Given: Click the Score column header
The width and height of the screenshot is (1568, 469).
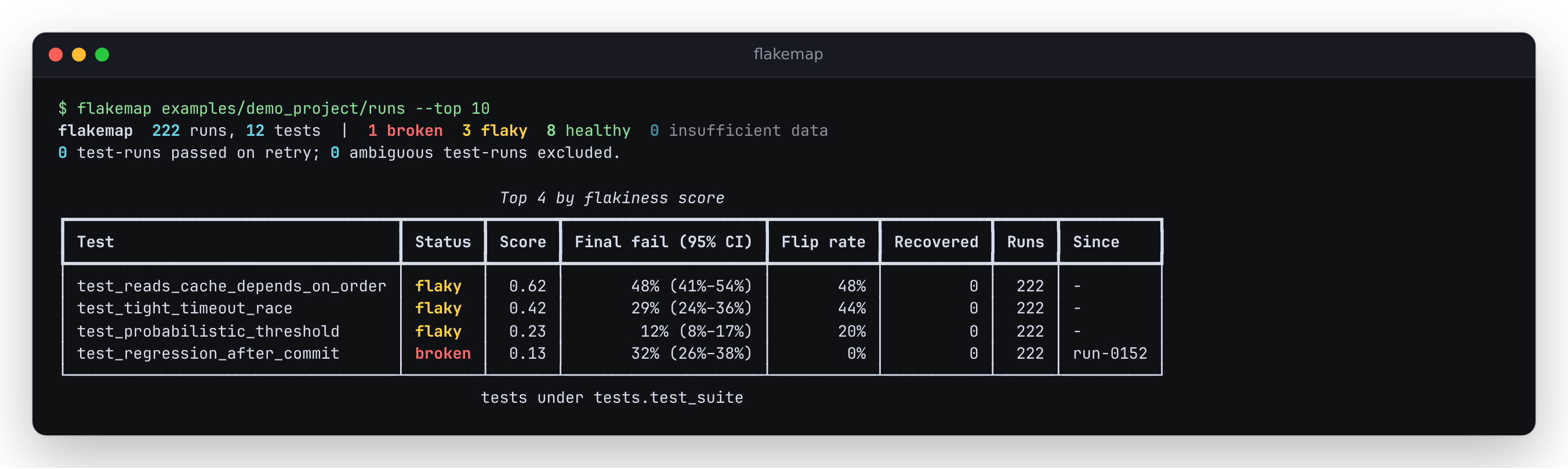Looking at the screenshot, I should (x=523, y=243).
